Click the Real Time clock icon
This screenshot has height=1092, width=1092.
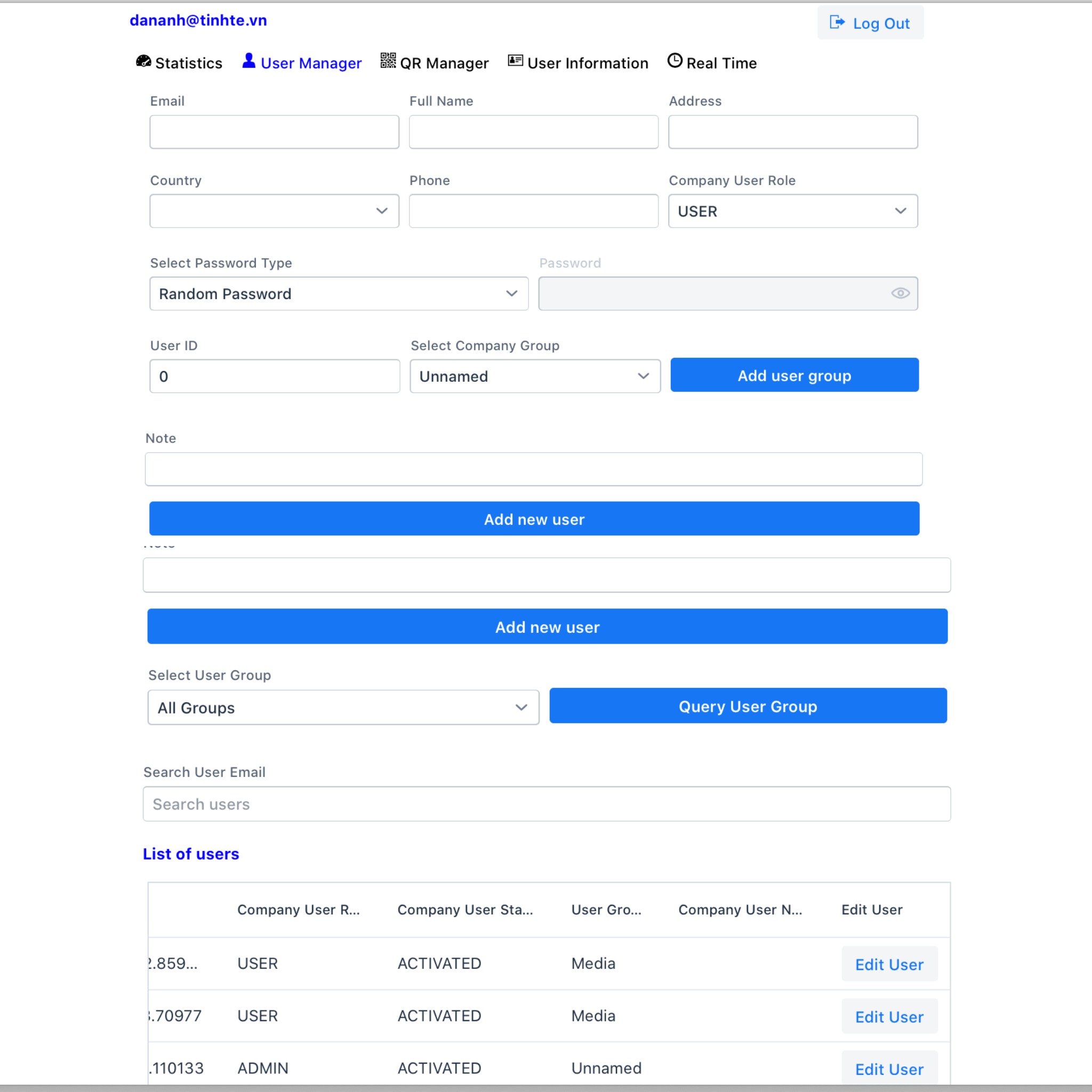[x=675, y=60]
